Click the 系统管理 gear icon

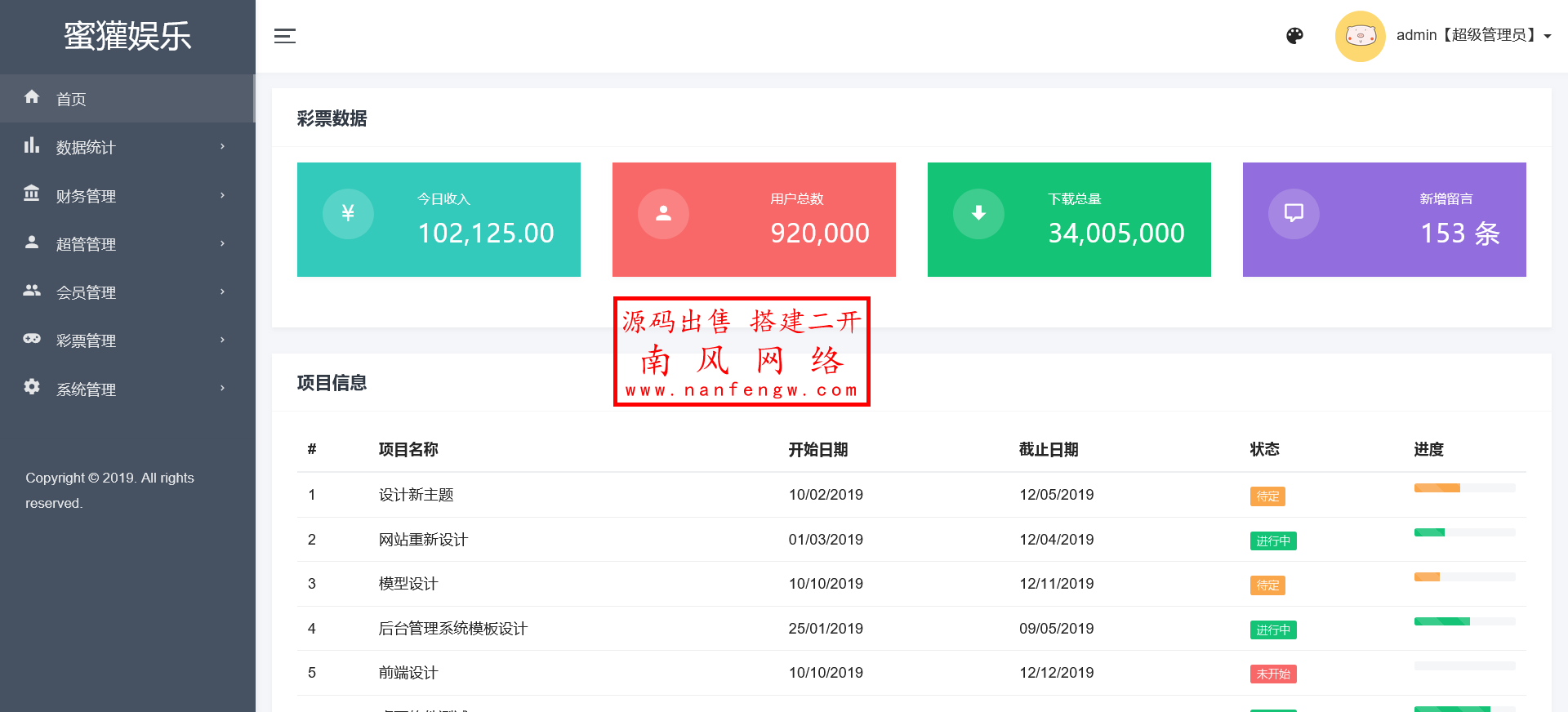click(x=32, y=387)
